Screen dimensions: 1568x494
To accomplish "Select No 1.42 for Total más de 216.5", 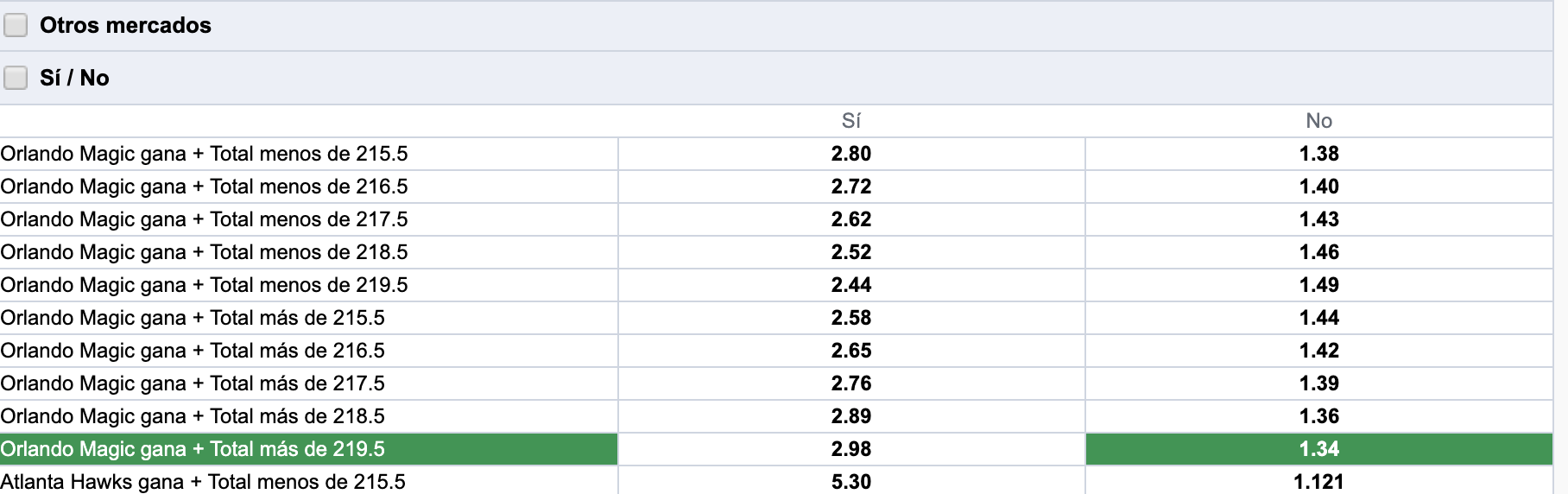I will click(1319, 351).
